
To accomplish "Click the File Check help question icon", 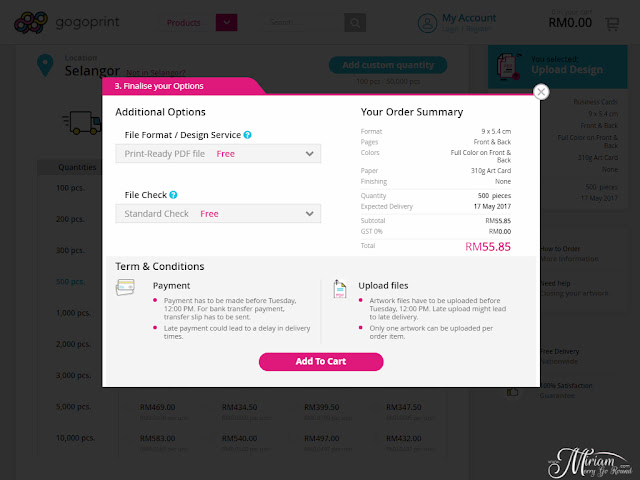I will [173, 195].
